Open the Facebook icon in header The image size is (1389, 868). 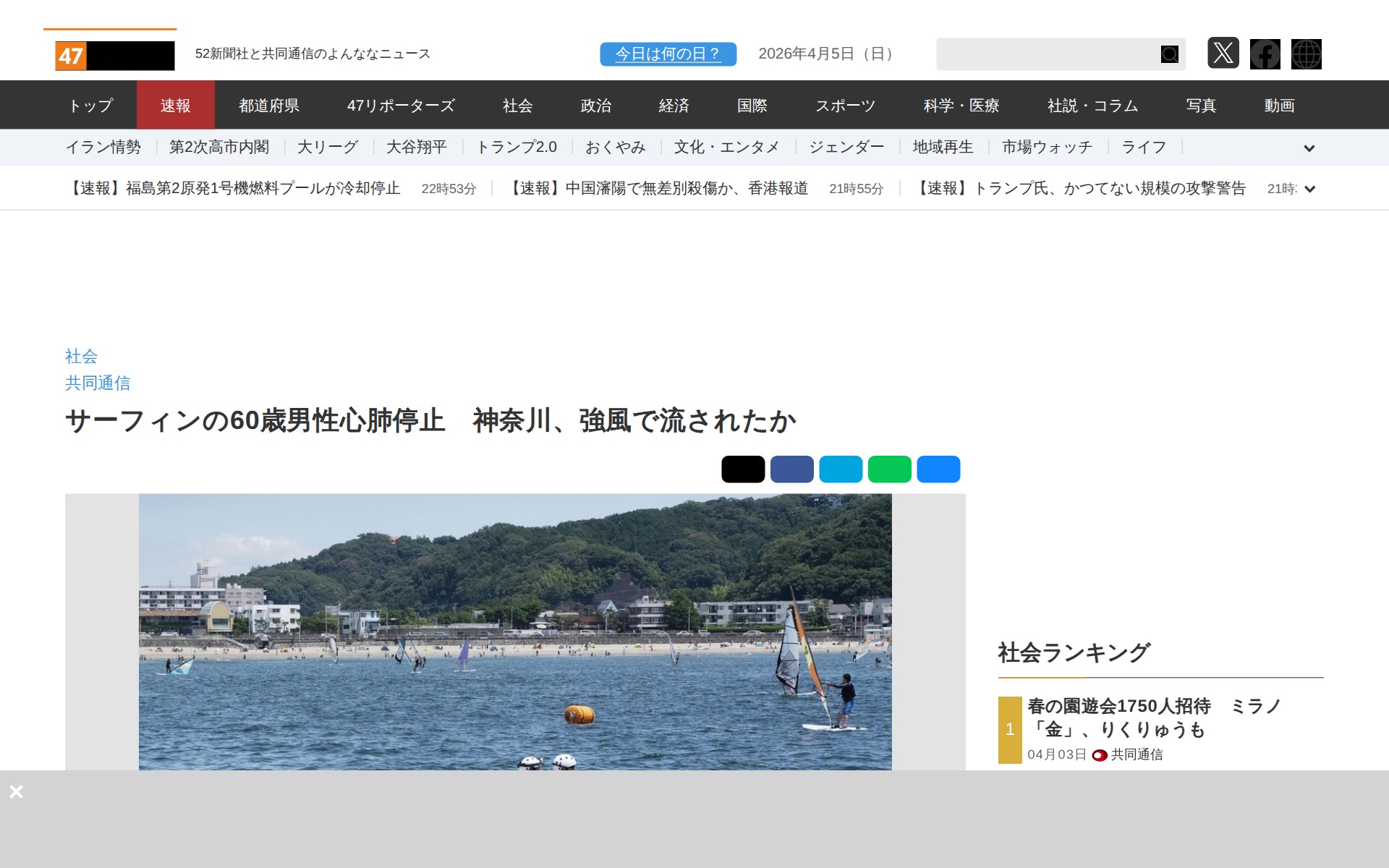[1265, 54]
